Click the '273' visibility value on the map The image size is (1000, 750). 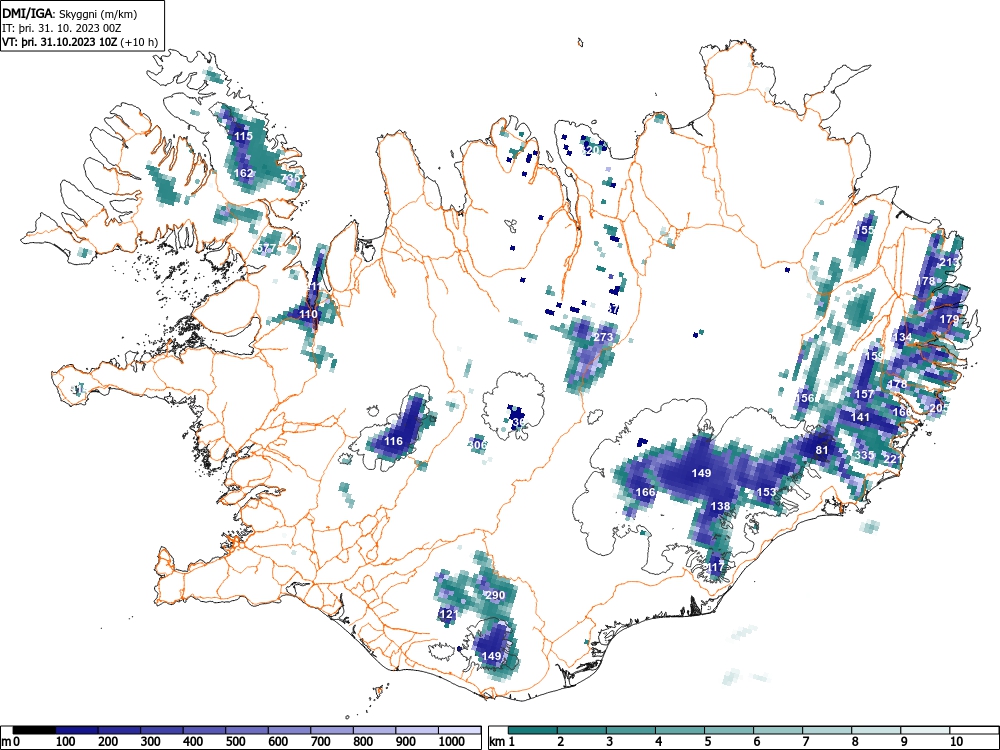coord(603,337)
